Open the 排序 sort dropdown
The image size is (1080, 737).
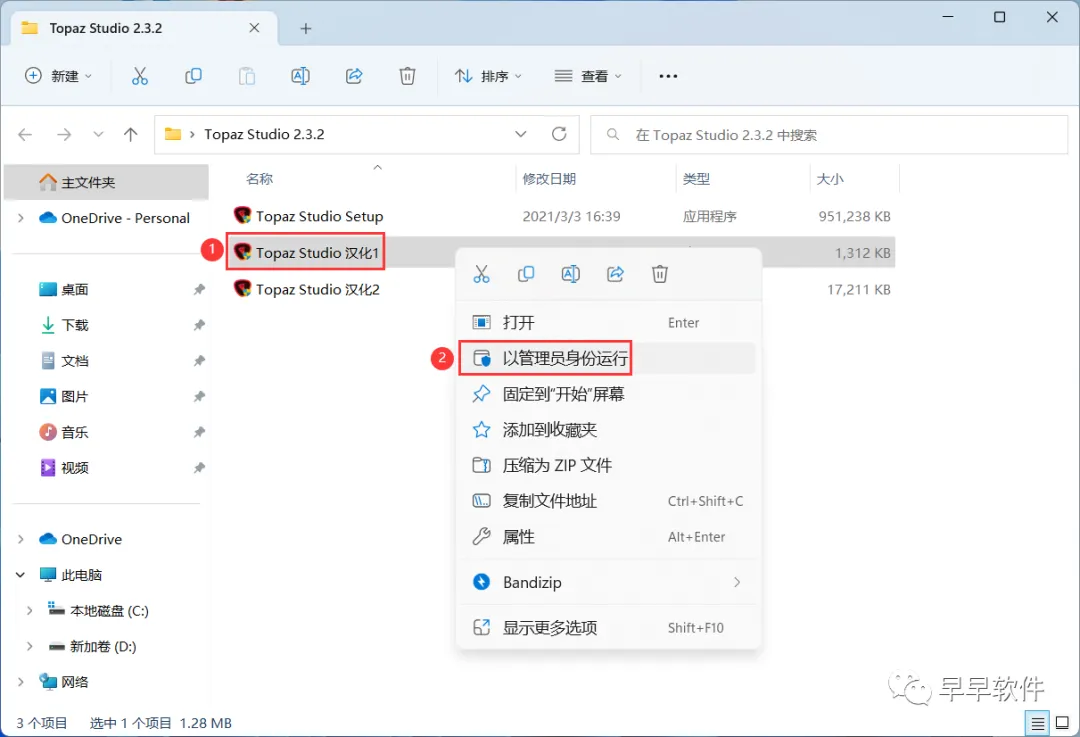pos(488,76)
